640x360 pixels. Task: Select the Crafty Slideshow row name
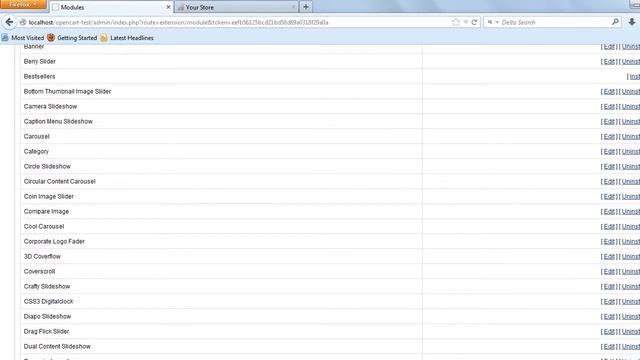[x=47, y=287]
